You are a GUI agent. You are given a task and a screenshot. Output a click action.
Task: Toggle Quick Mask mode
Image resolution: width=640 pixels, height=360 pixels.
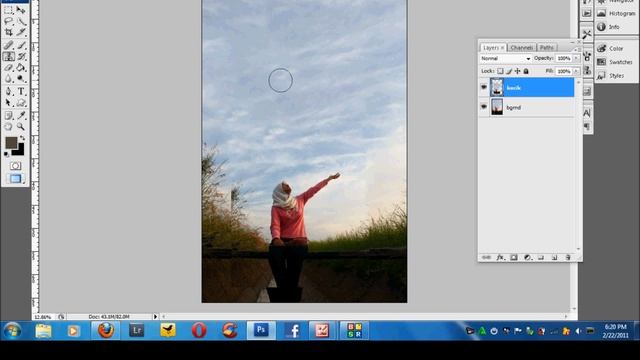[x=16, y=166]
